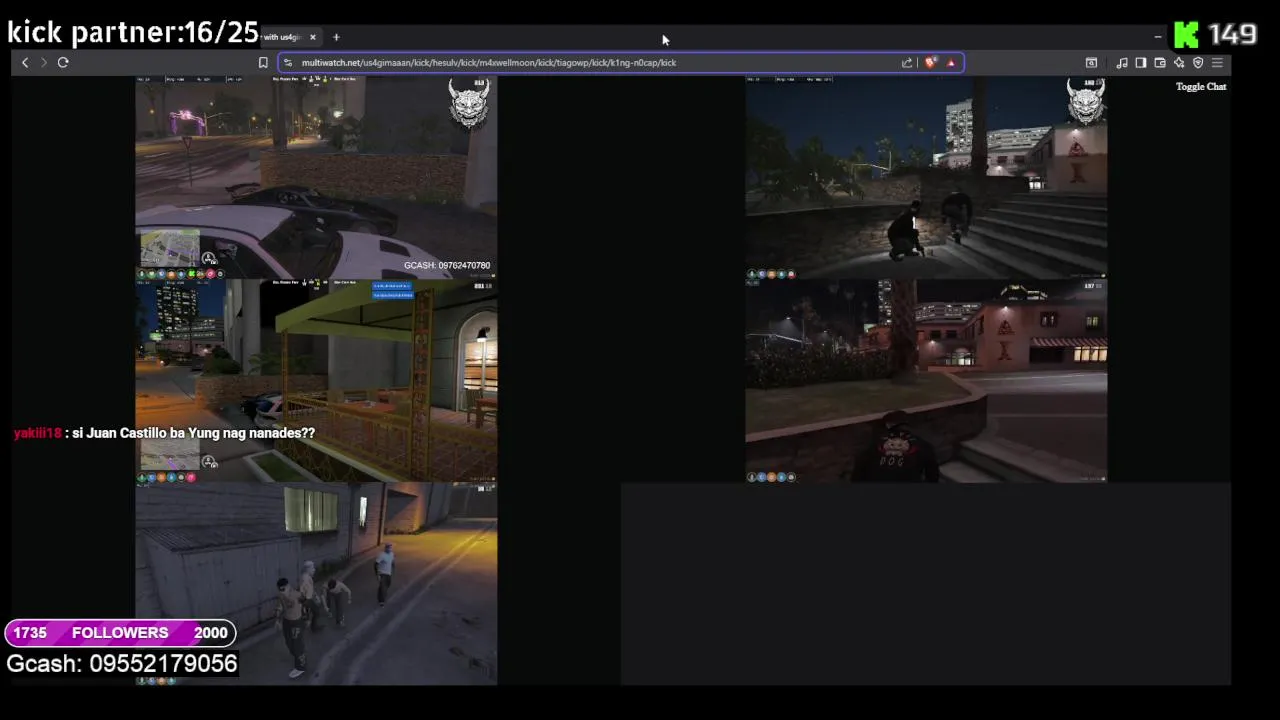Click the share page icon
1280x720 pixels.
click(x=907, y=62)
